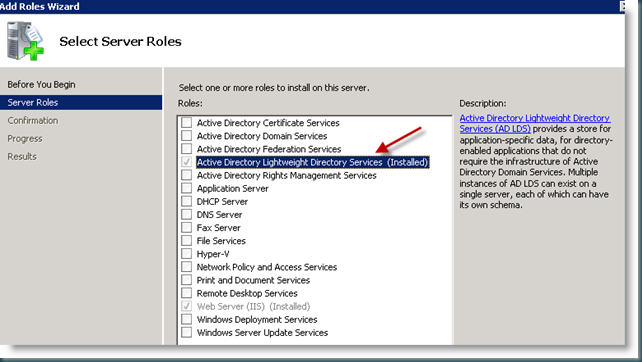Select the Progress step in sidebar
This screenshot has width=642, height=362.
25,138
